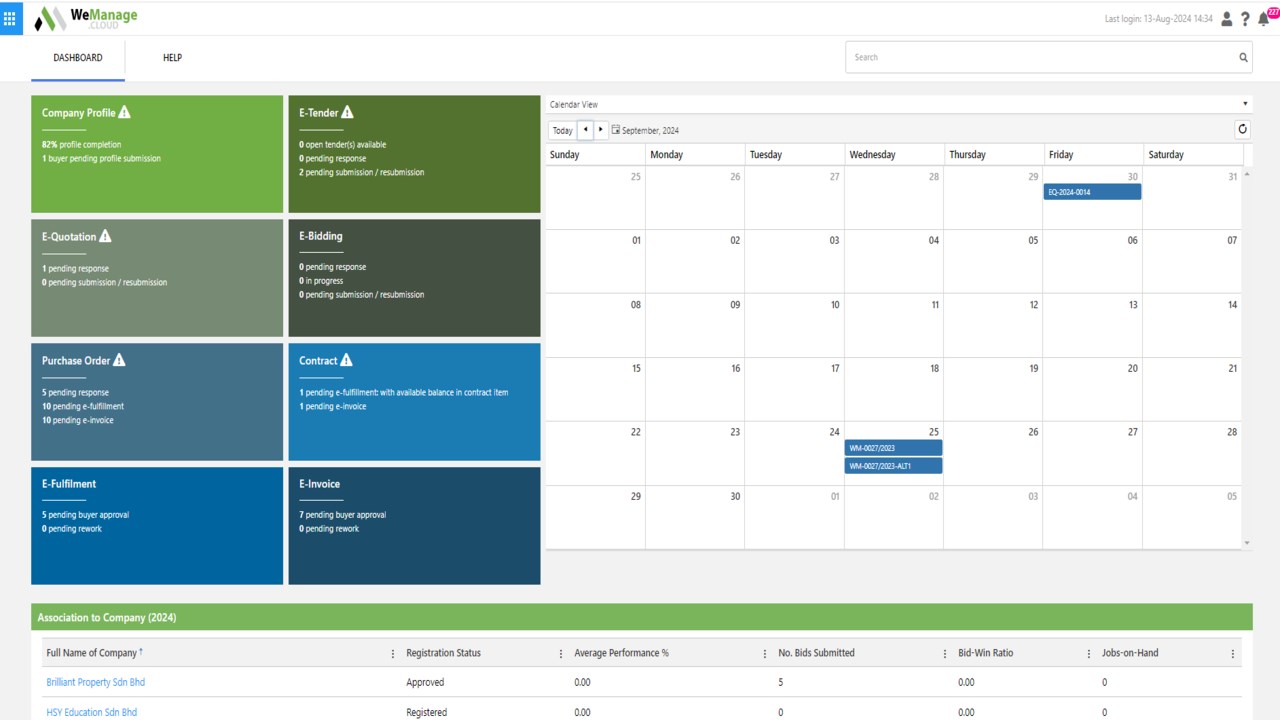Open the WM-0027/2023-ALT1 calendar event
This screenshot has height=720, width=1280.
click(x=893, y=466)
